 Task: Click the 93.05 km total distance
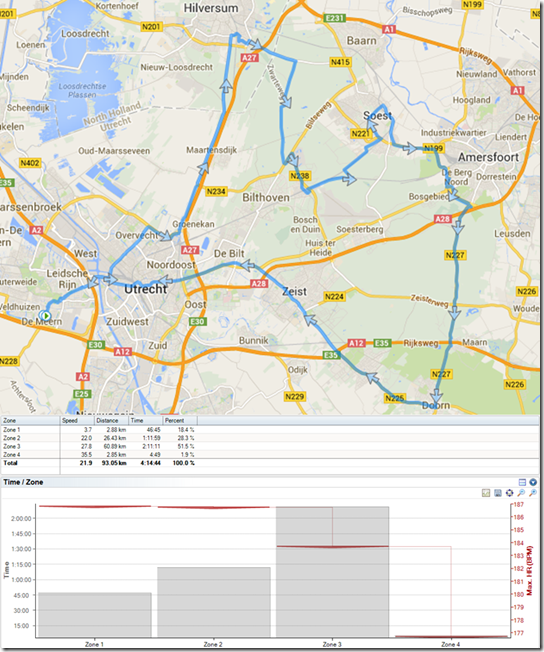pos(114,463)
